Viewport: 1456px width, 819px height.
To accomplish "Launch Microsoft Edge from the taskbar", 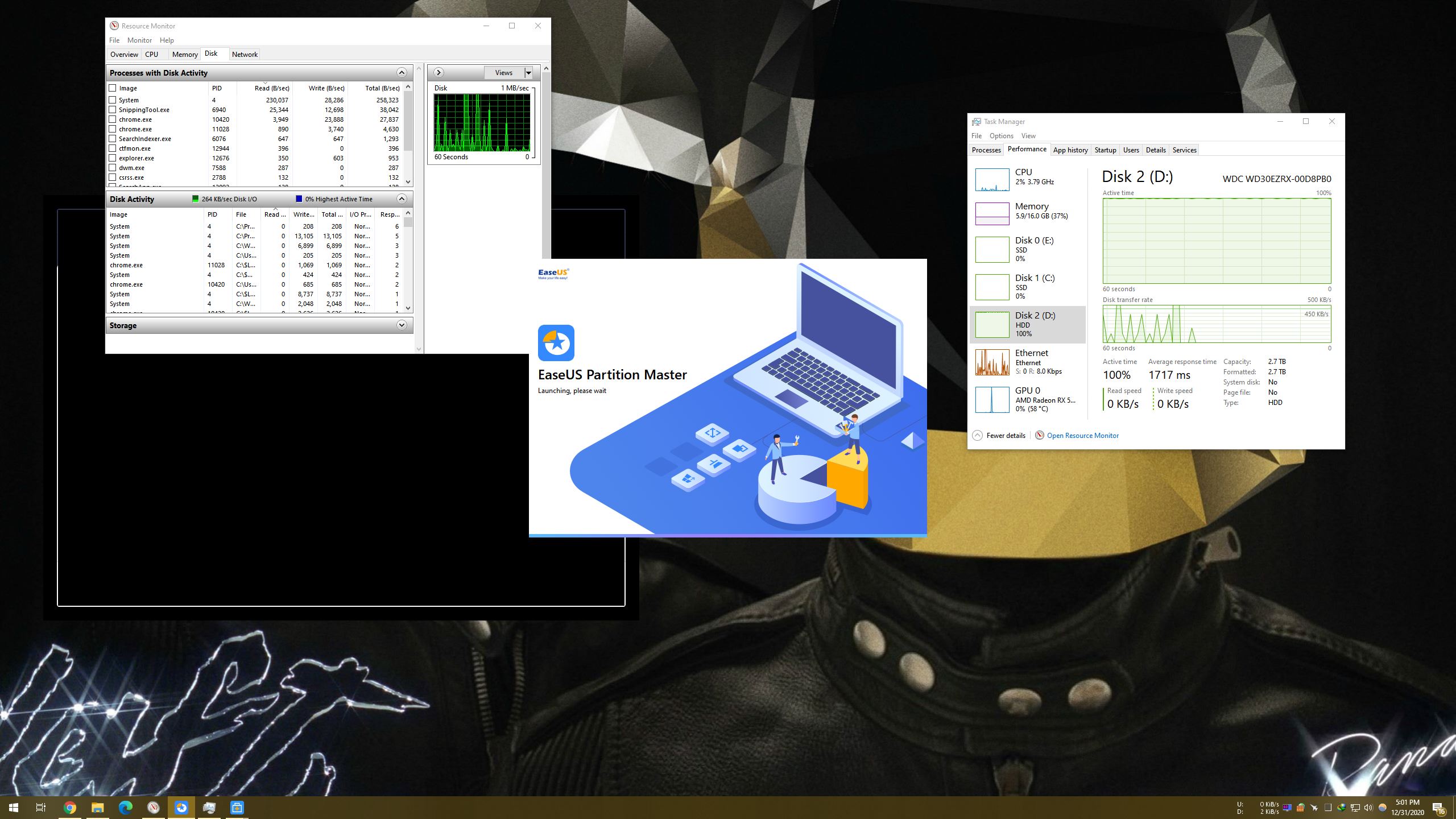I will pyautogui.click(x=125, y=807).
